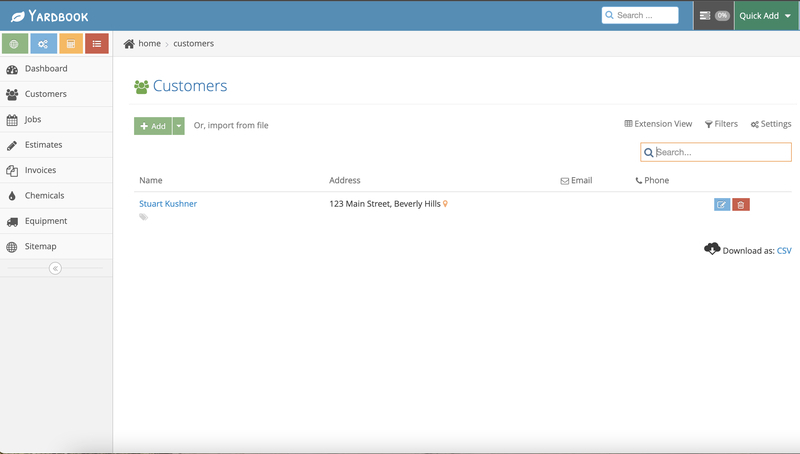The image size is (800, 454).
Task: Expand the Quick Add dropdown
Action: point(766,16)
